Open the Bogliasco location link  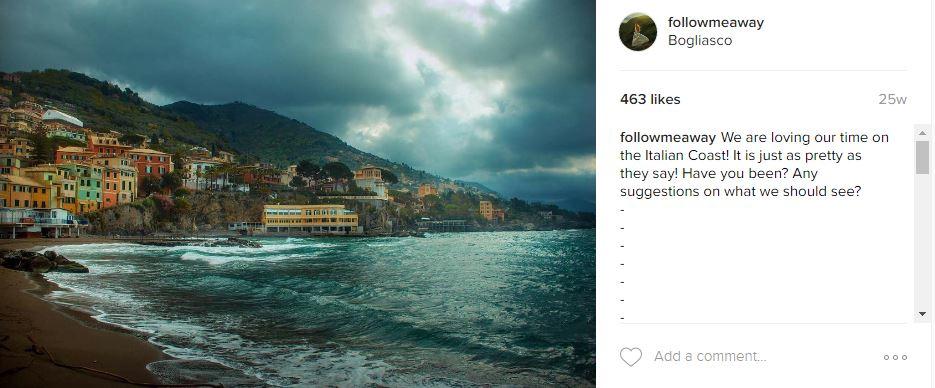699,41
